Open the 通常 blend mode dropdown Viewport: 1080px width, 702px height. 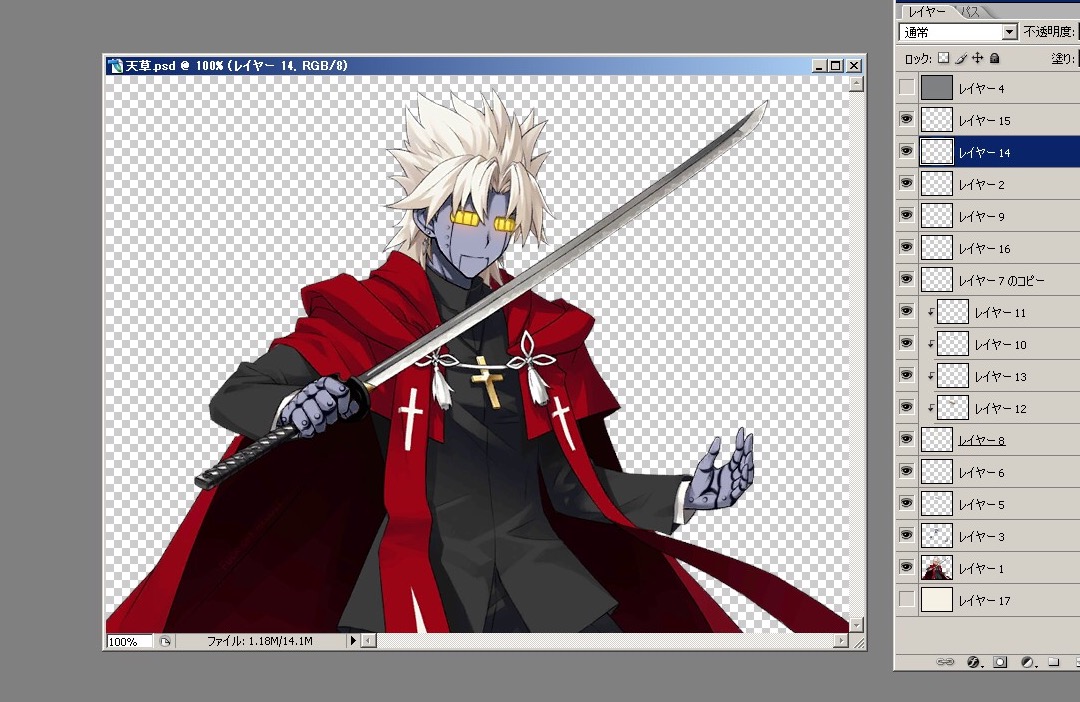click(x=1009, y=33)
